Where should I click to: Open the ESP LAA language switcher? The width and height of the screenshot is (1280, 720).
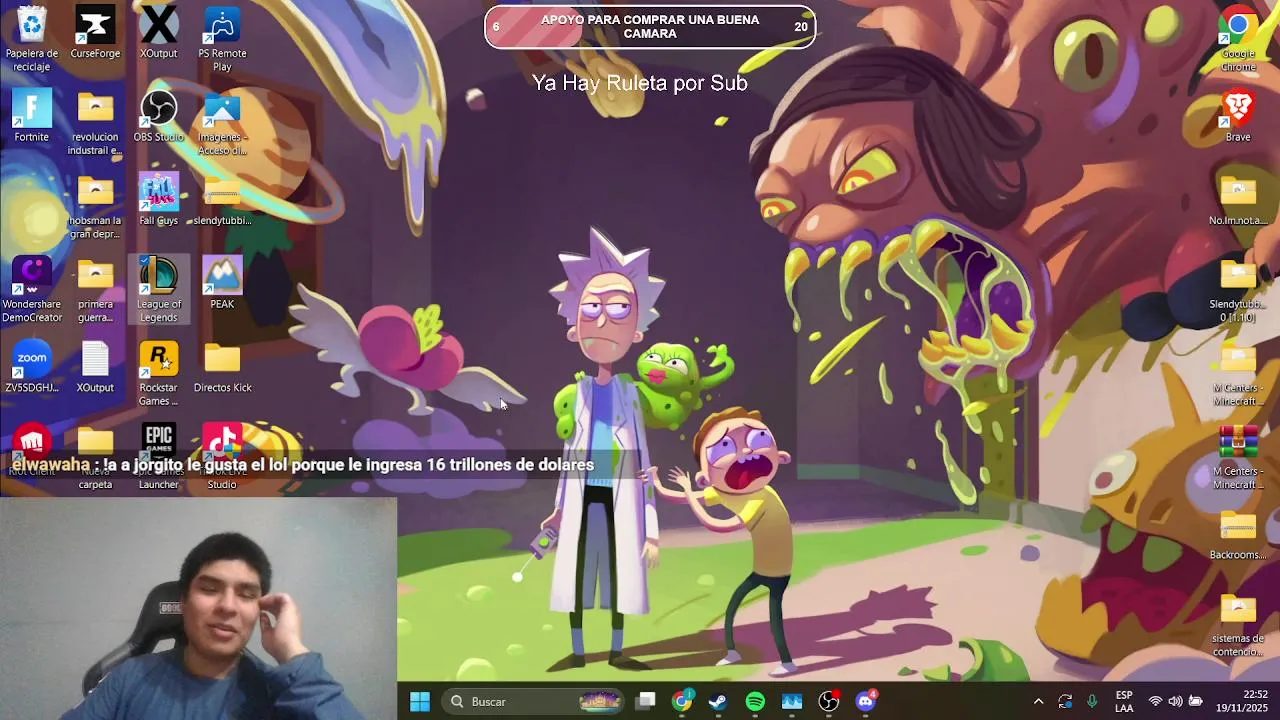[x=1124, y=702]
